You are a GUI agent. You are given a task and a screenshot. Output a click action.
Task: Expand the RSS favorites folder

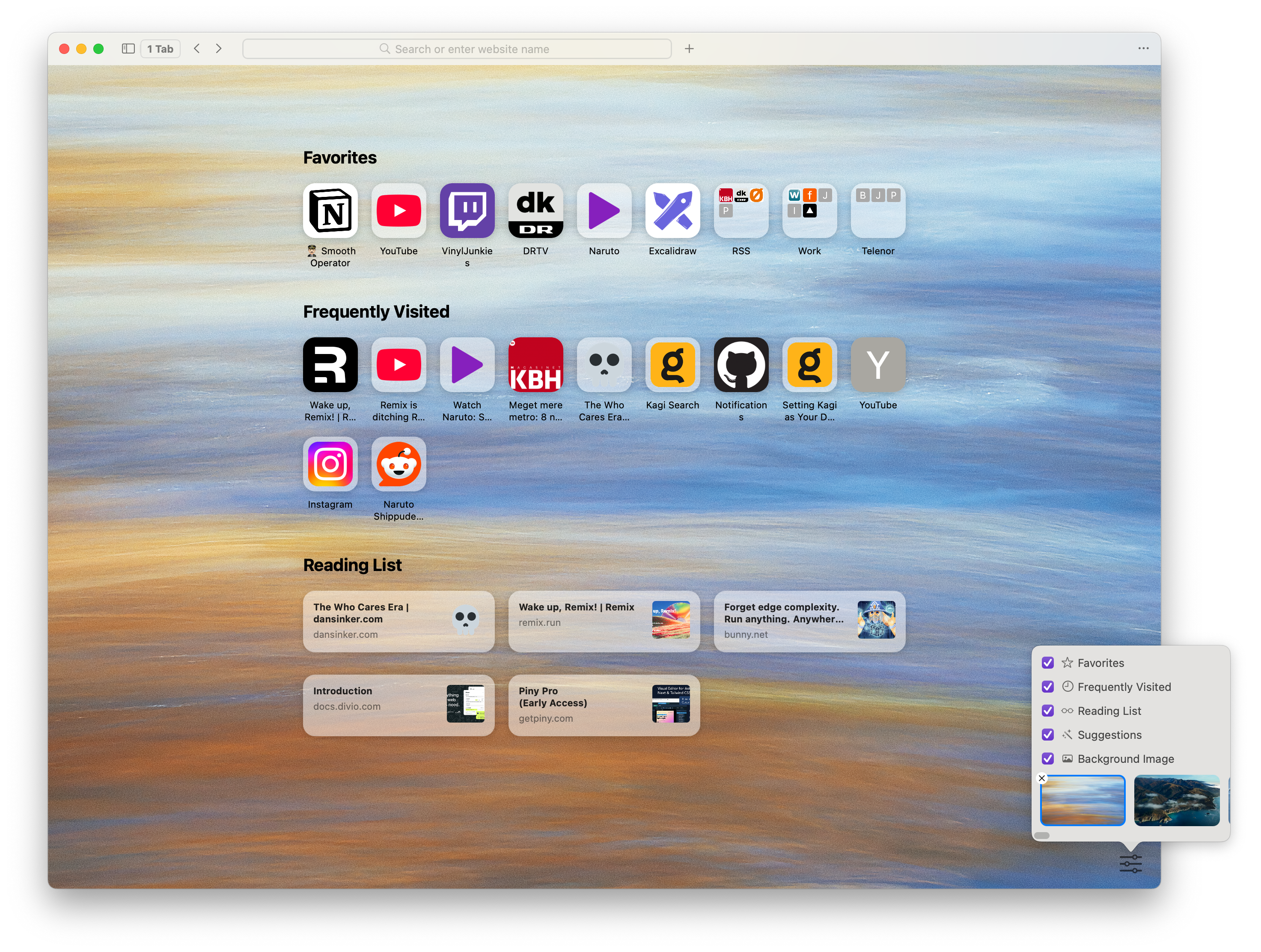741,211
